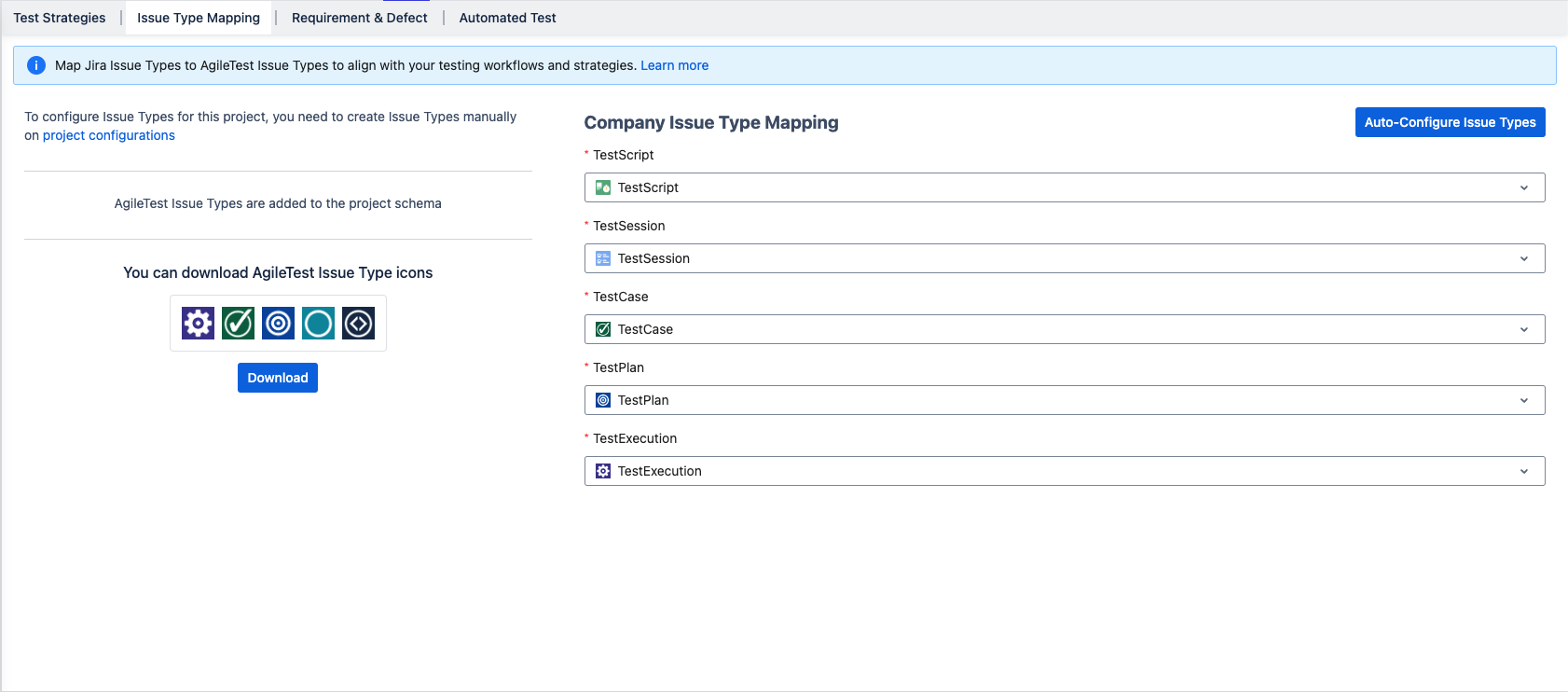This screenshot has height=692, width=1568.
Task: Open the TestPlan mapping dropdown
Action: click(x=1065, y=400)
